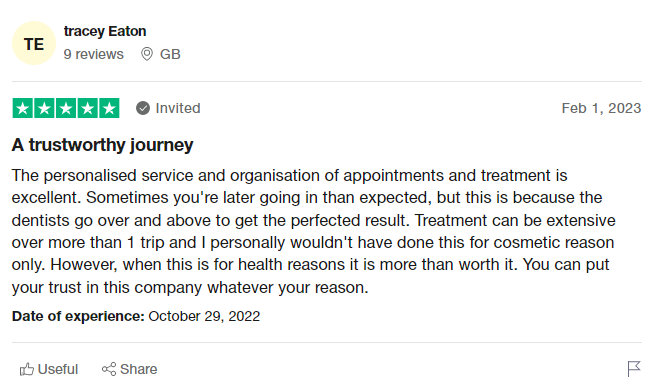Select the third green star
The image size is (655, 390).
coord(66,108)
